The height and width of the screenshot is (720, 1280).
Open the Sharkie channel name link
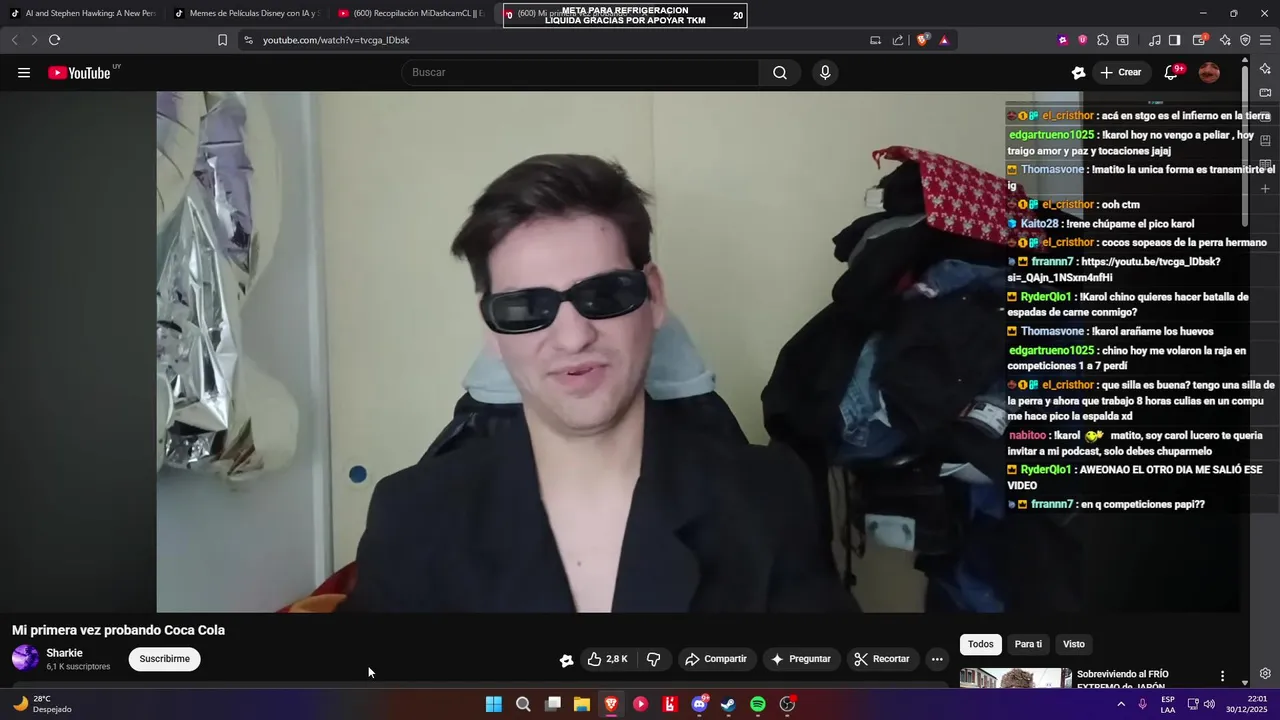[64, 653]
